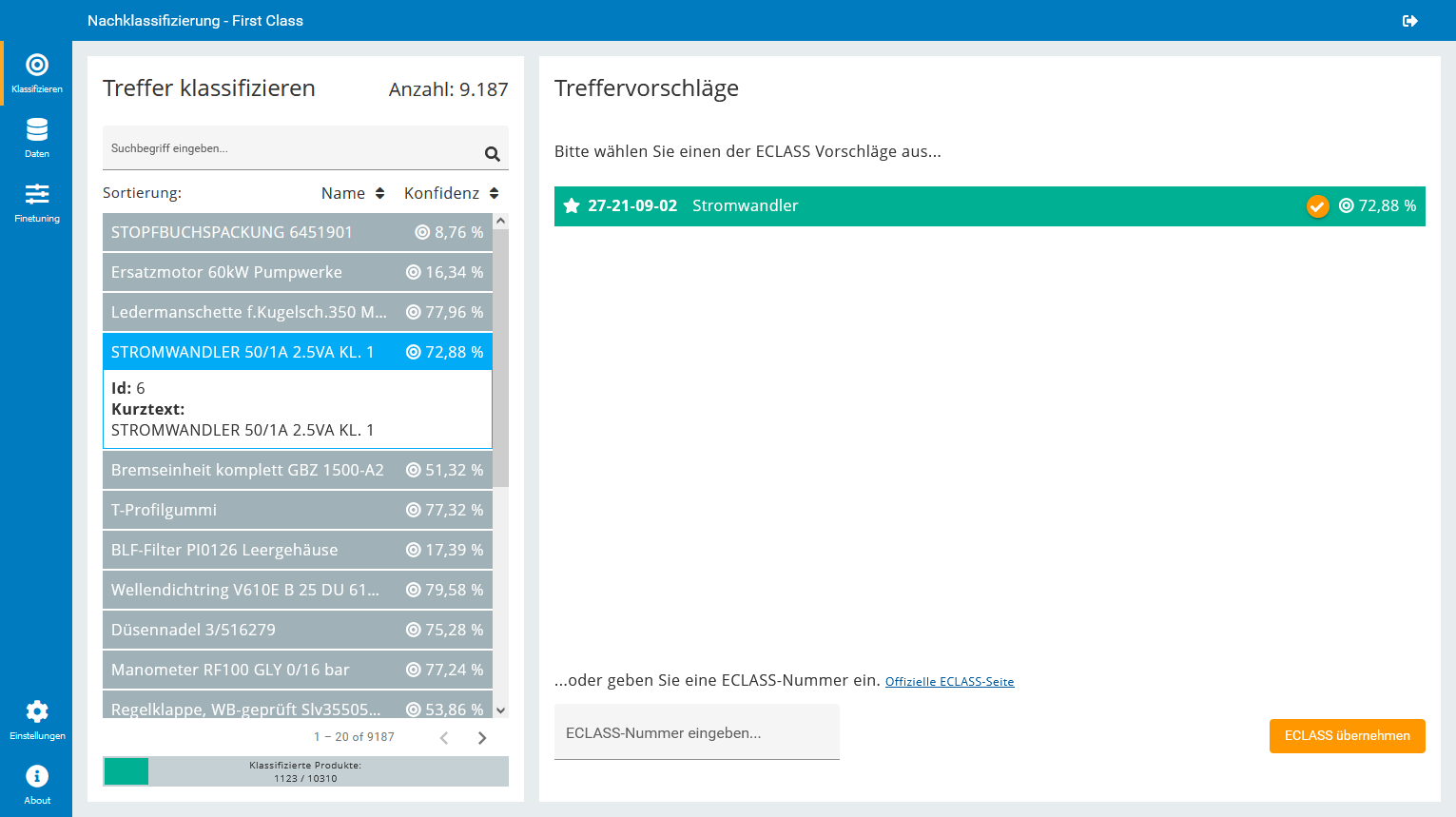
Task: Click the star icon on Stromwandler suggestion
Action: click(x=572, y=206)
